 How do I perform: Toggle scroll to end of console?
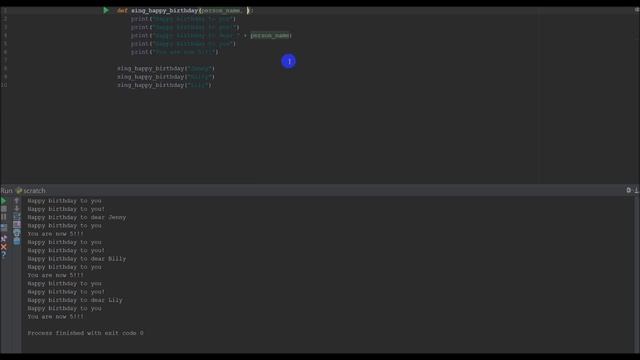pos(17,224)
